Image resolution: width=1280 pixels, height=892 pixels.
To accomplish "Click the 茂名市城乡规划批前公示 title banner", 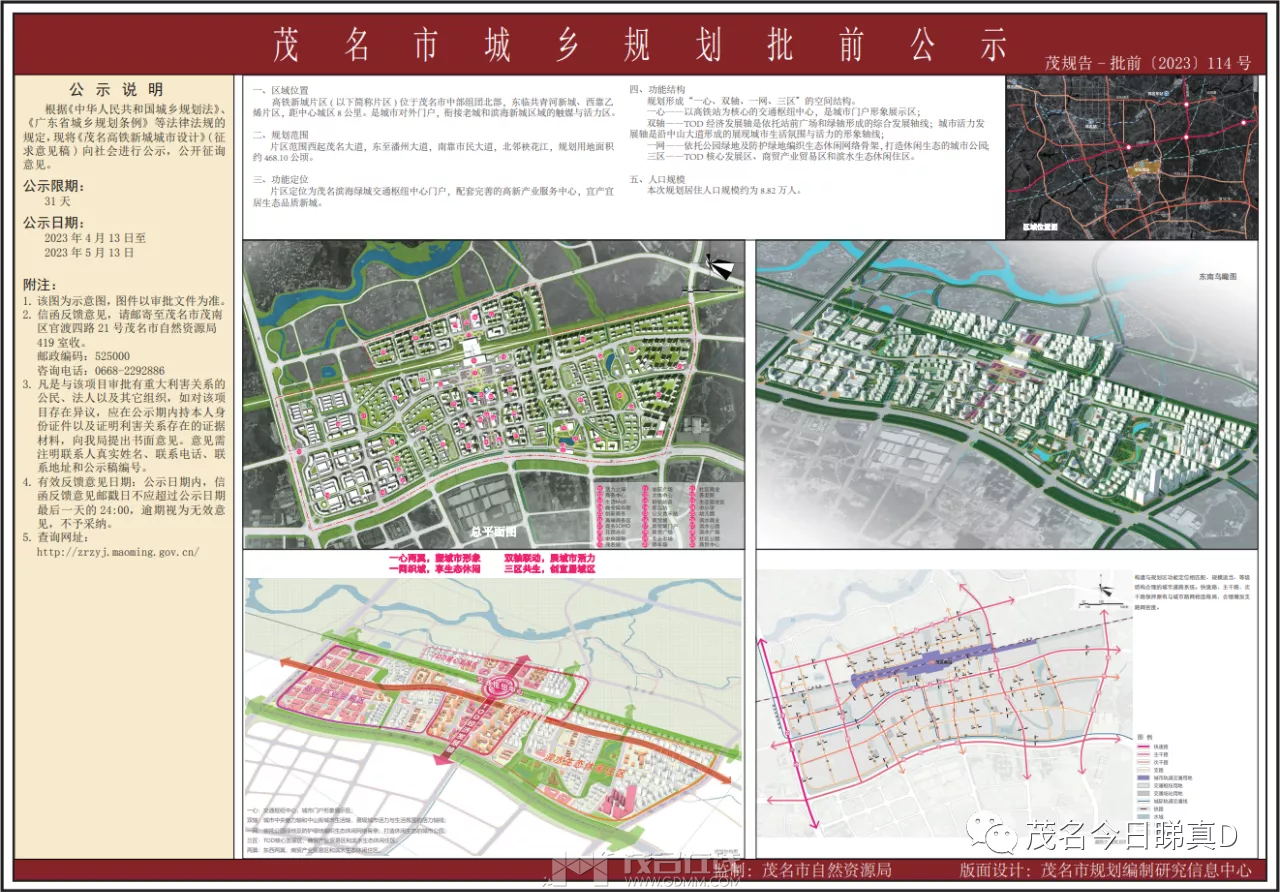I will [640, 46].
